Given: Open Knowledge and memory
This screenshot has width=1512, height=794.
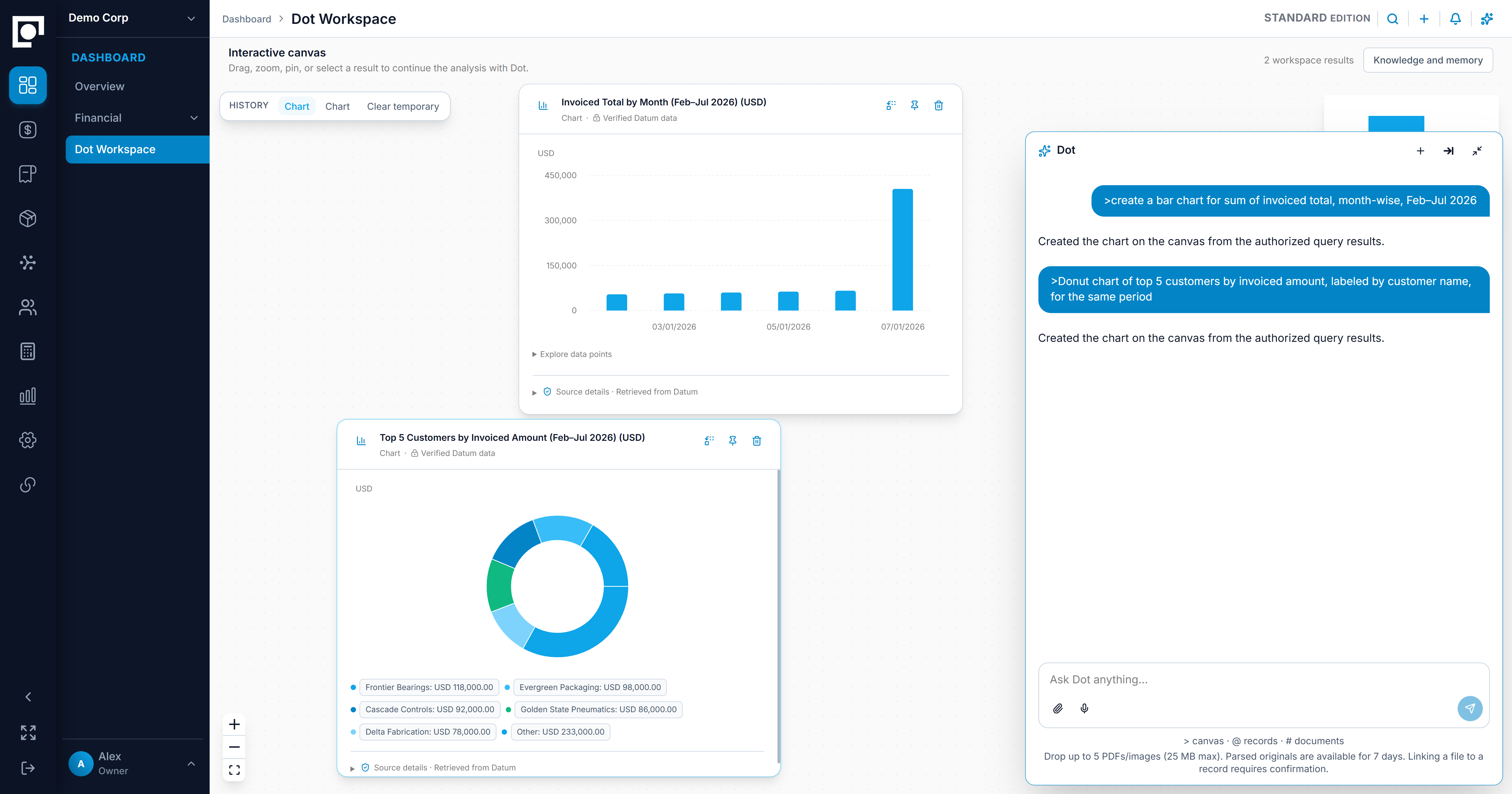Looking at the screenshot, I should click(x=1428, y=60).
